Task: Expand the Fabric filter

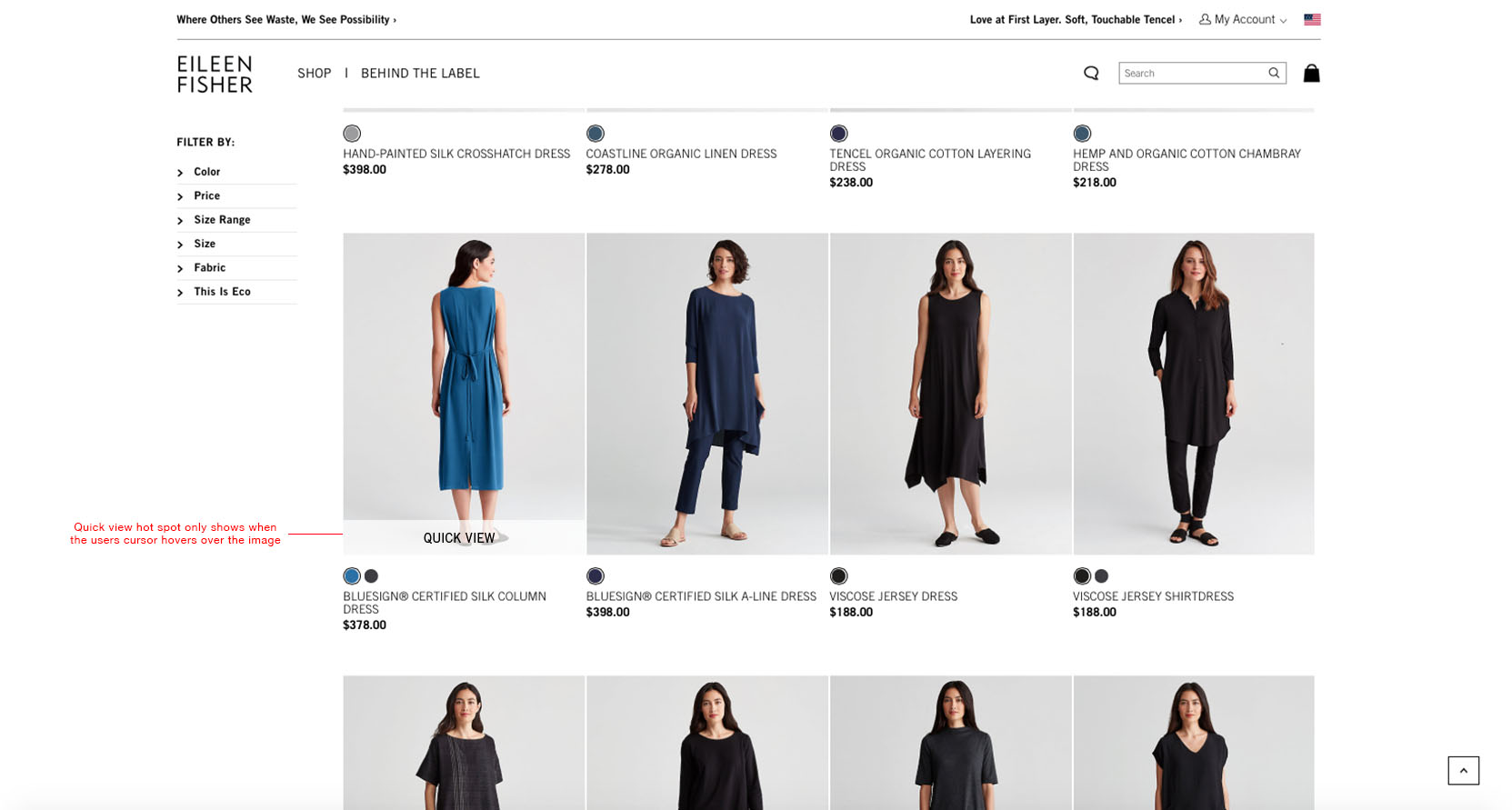Action: [209, 268]
